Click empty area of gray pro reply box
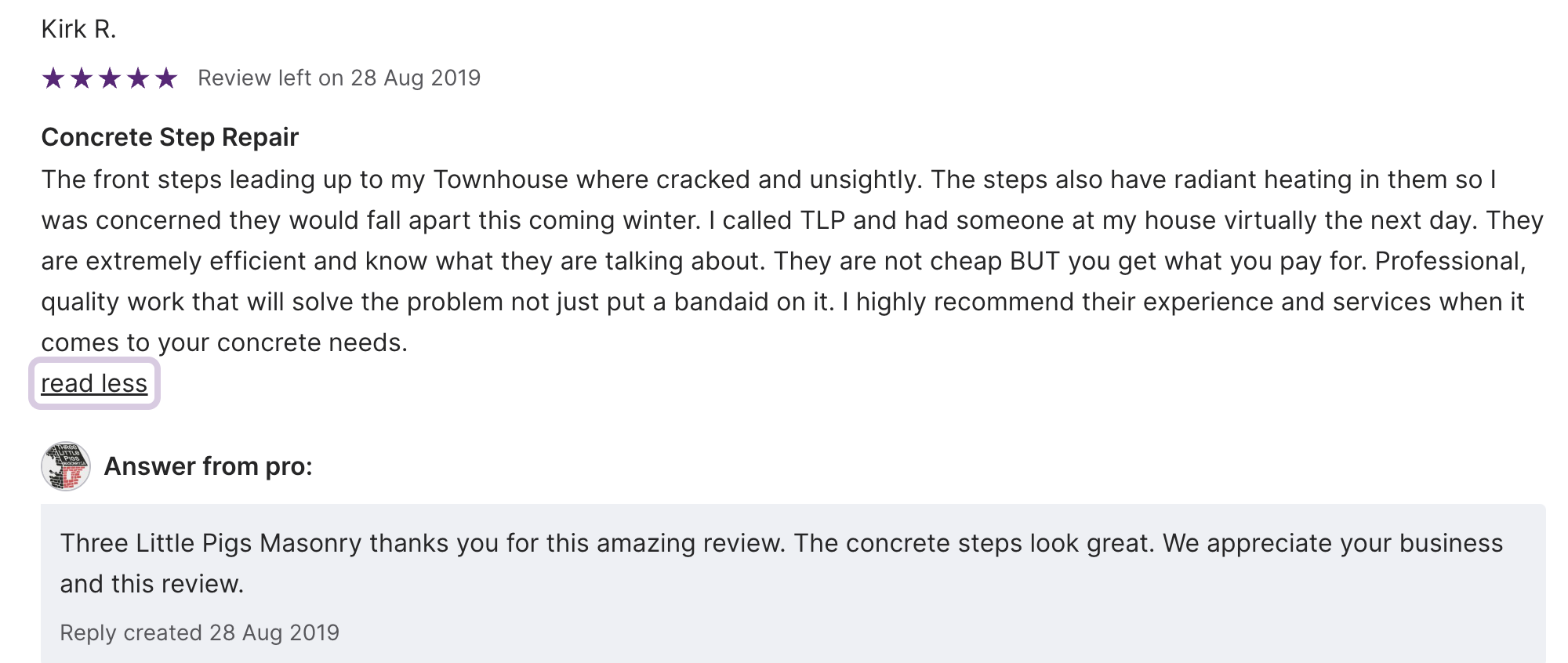The height and width of the screenshot is (663, 1568). tap(941, 619)
